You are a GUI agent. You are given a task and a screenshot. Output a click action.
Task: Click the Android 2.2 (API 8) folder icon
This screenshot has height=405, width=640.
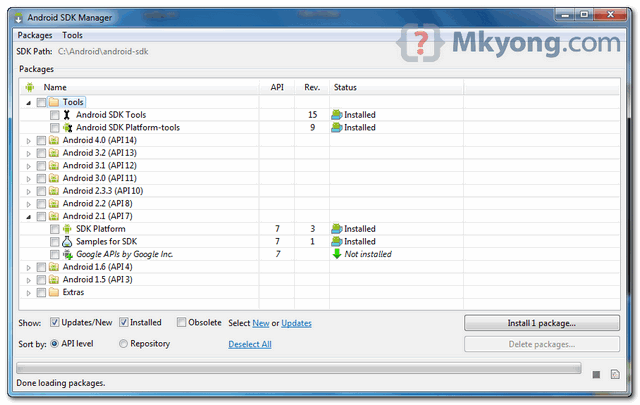(x=54, y=204)
